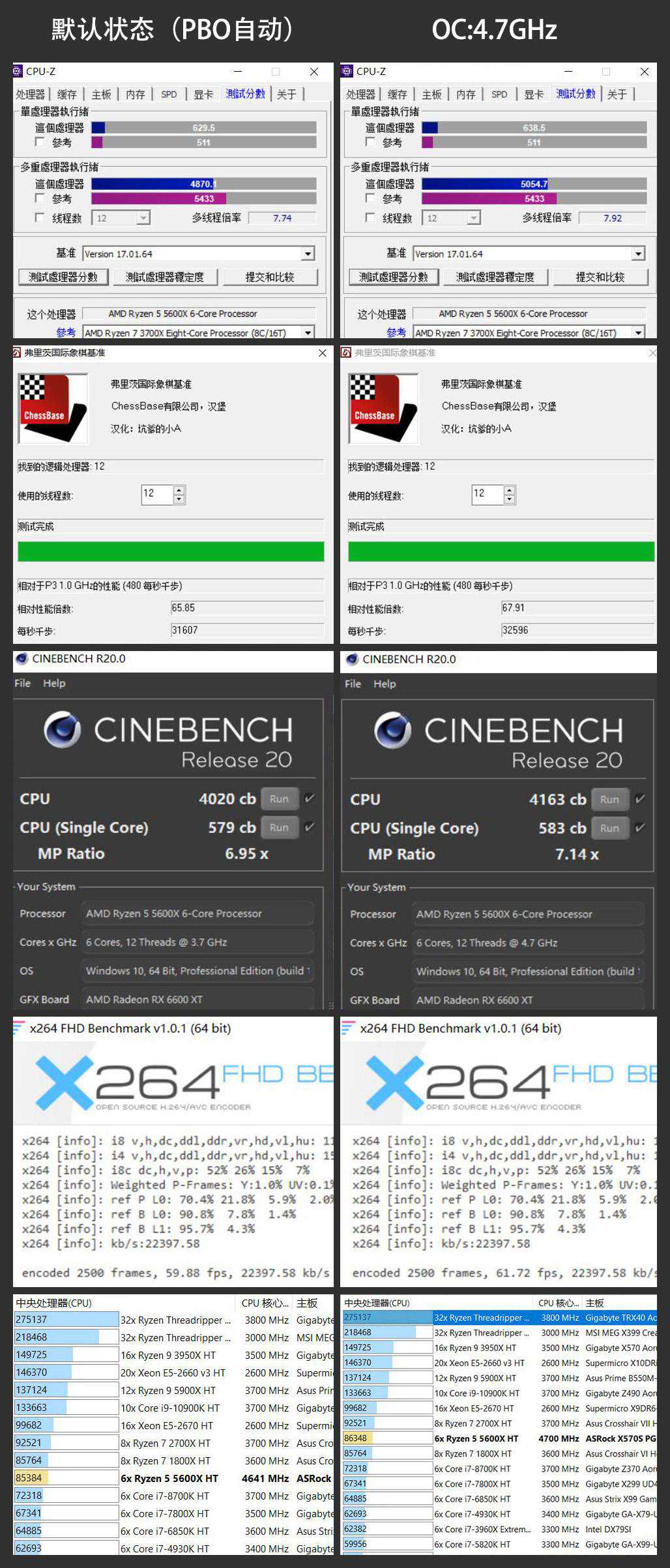The width and height of the screenshot is (670, 1568).
Task: Expand reference processor dropdown in right CPU-Z
Action: tap(639, 333)
